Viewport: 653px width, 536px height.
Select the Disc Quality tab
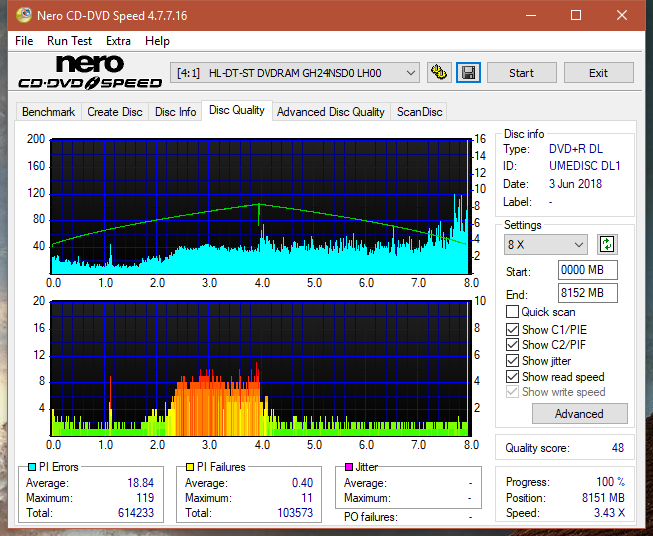click(x=237, y=110)
